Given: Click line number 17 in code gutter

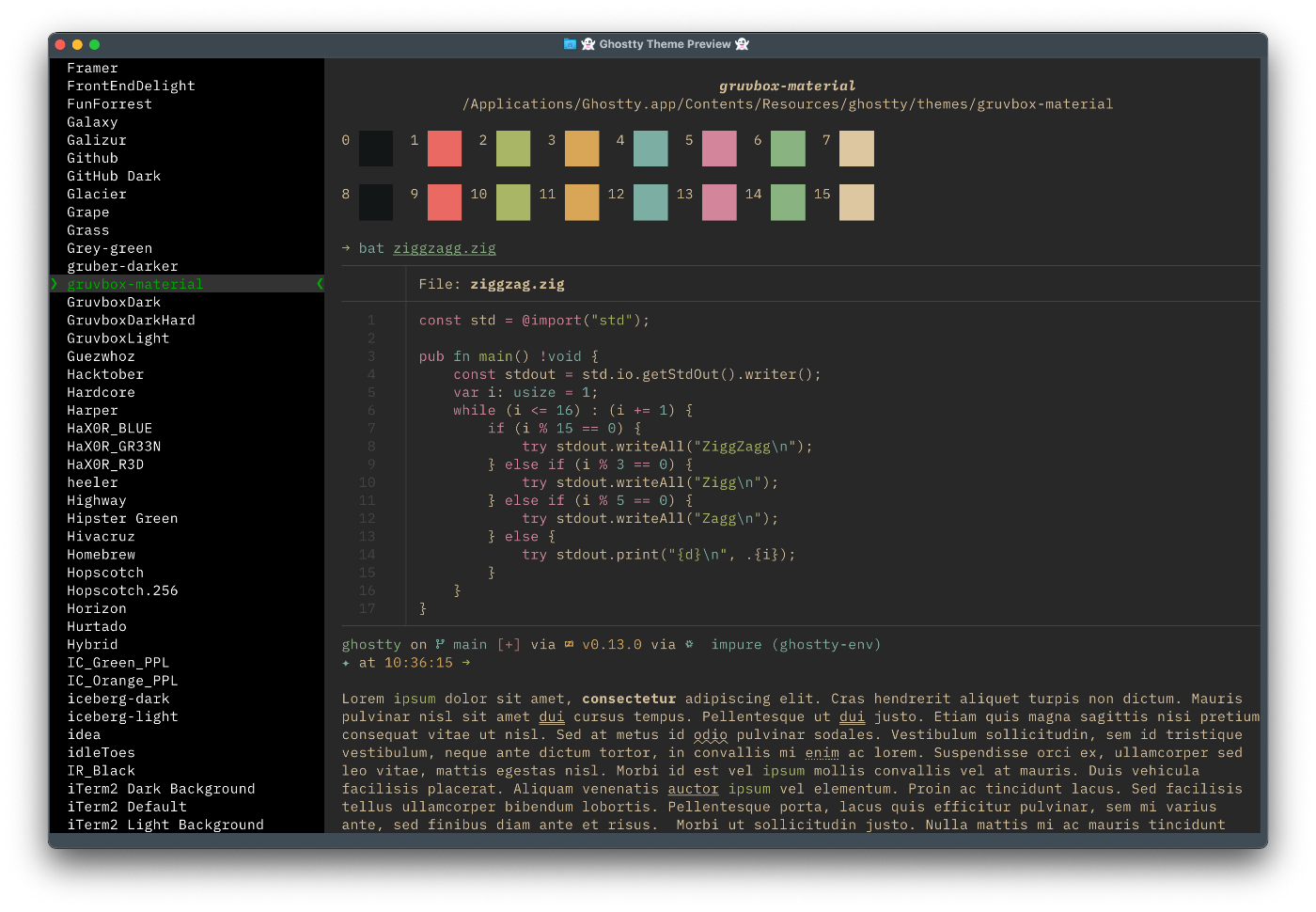Looking at the screenshot, I should 368,608.
